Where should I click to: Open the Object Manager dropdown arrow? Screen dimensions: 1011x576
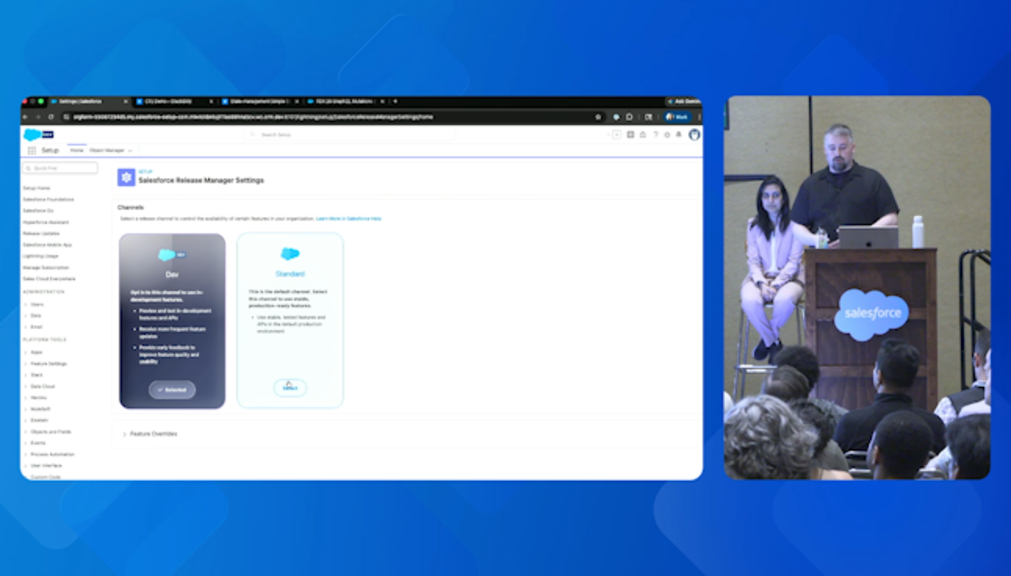(130, 150)
